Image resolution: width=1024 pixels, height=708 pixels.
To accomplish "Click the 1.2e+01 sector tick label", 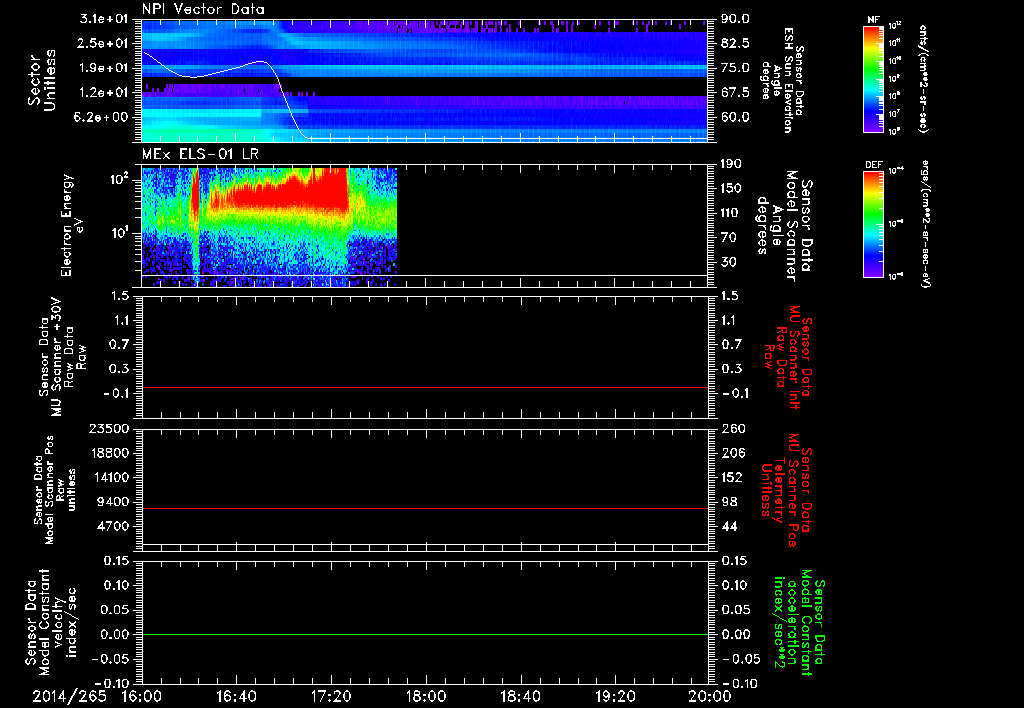I will click(x=104, y=93).
